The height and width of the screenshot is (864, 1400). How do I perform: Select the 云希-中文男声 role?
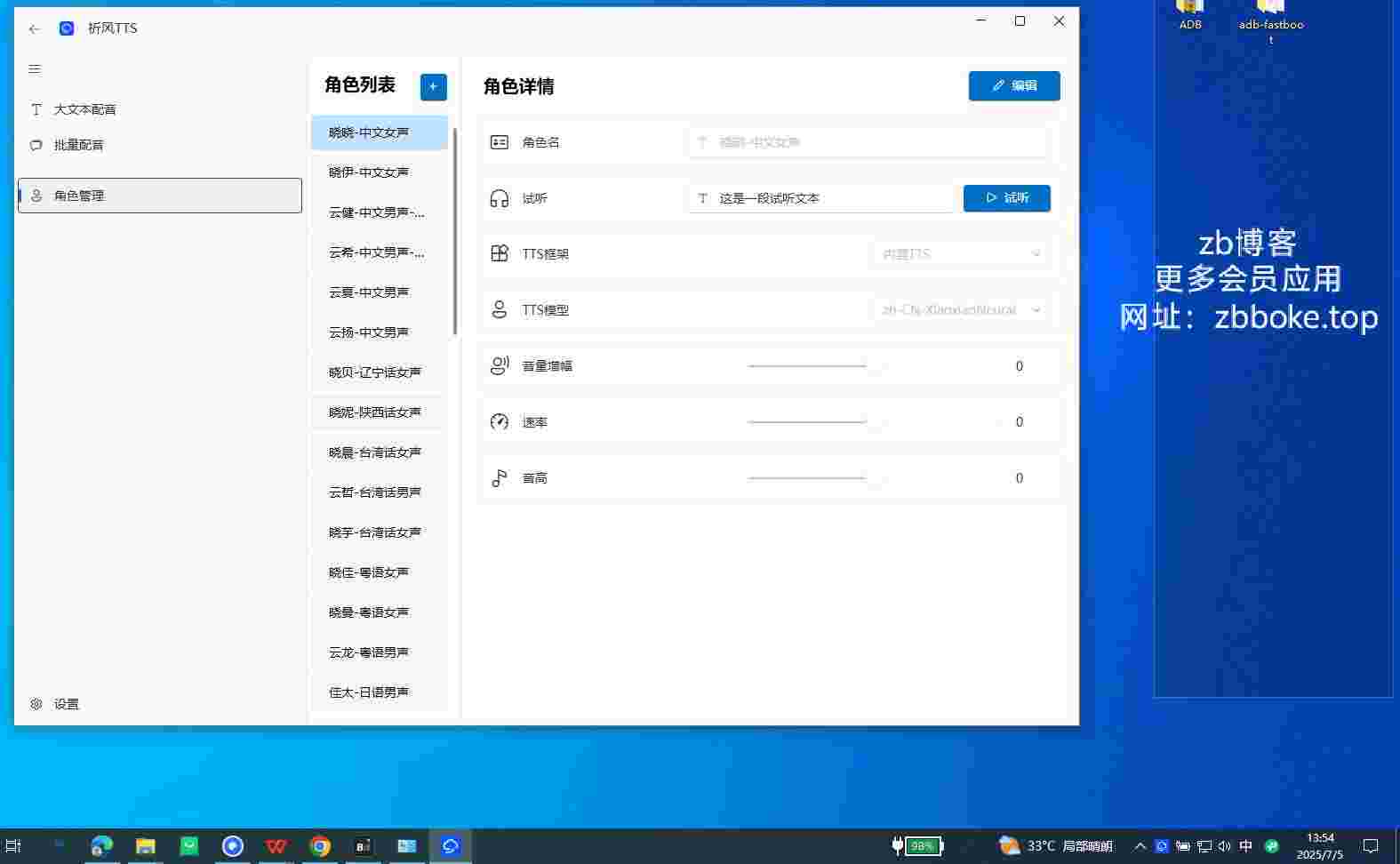[380, 252]
